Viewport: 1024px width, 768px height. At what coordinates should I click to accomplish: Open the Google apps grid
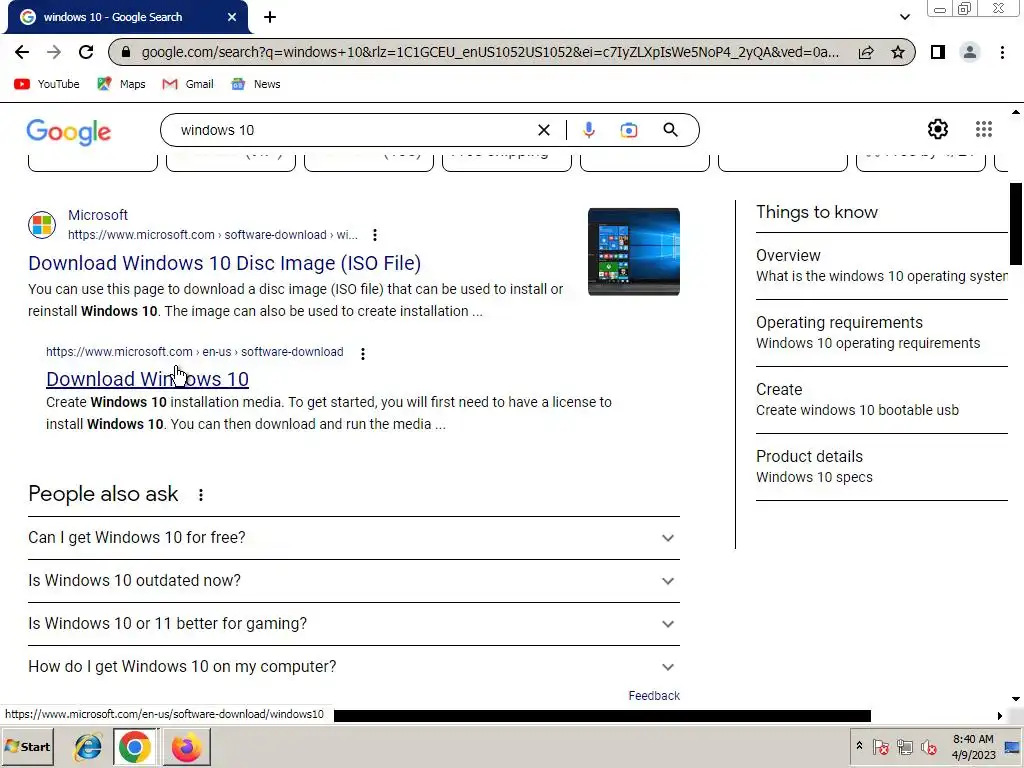984,129
